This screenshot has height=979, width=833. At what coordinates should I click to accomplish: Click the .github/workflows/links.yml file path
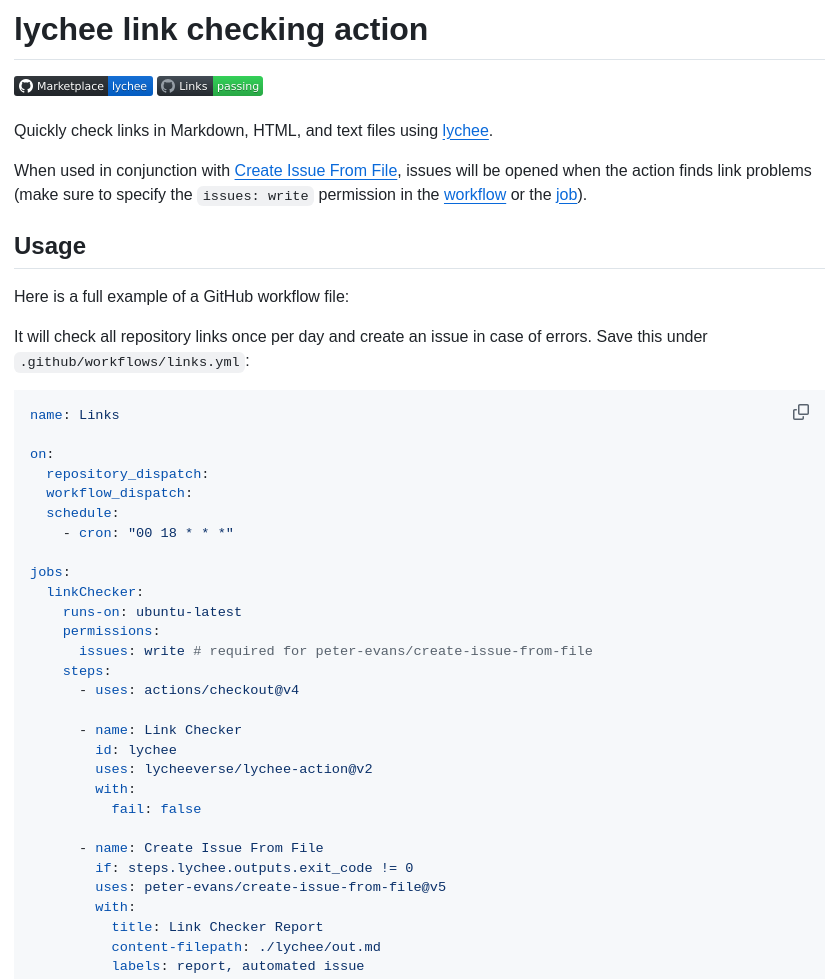coord(130,362)
